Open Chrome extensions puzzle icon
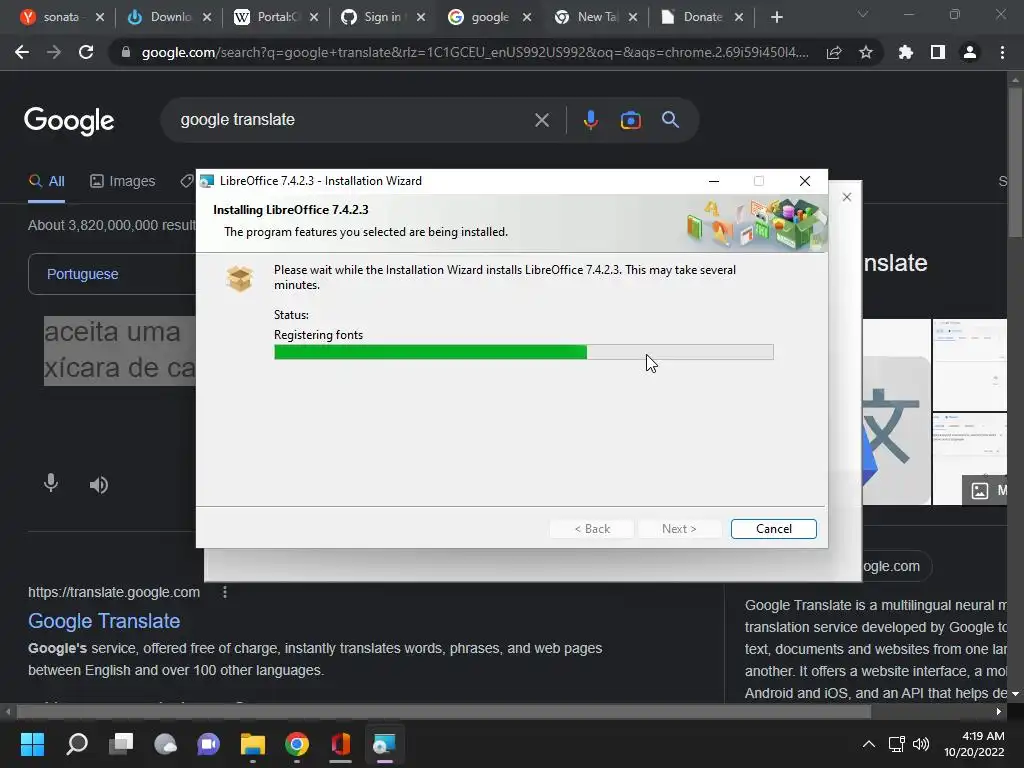This screenshot has width=1024, height=768. pos(906,52)
